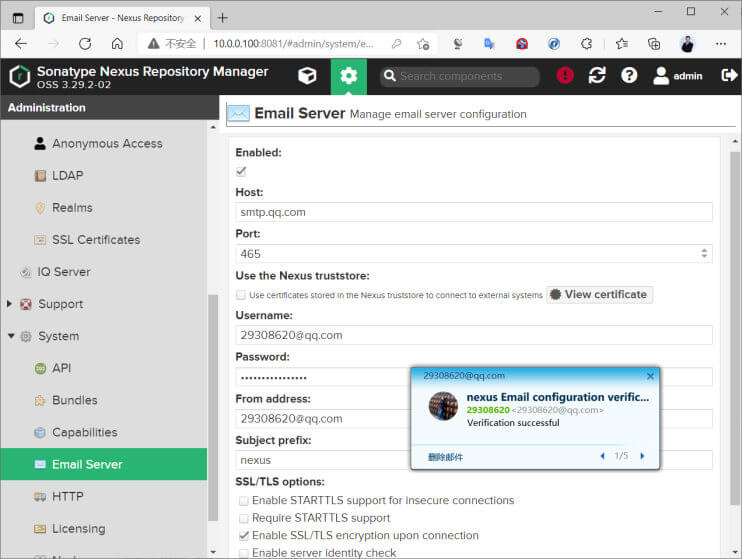Open Capabilities under System
This screenshot has height=559, width=742.
[x=84, y=433]
